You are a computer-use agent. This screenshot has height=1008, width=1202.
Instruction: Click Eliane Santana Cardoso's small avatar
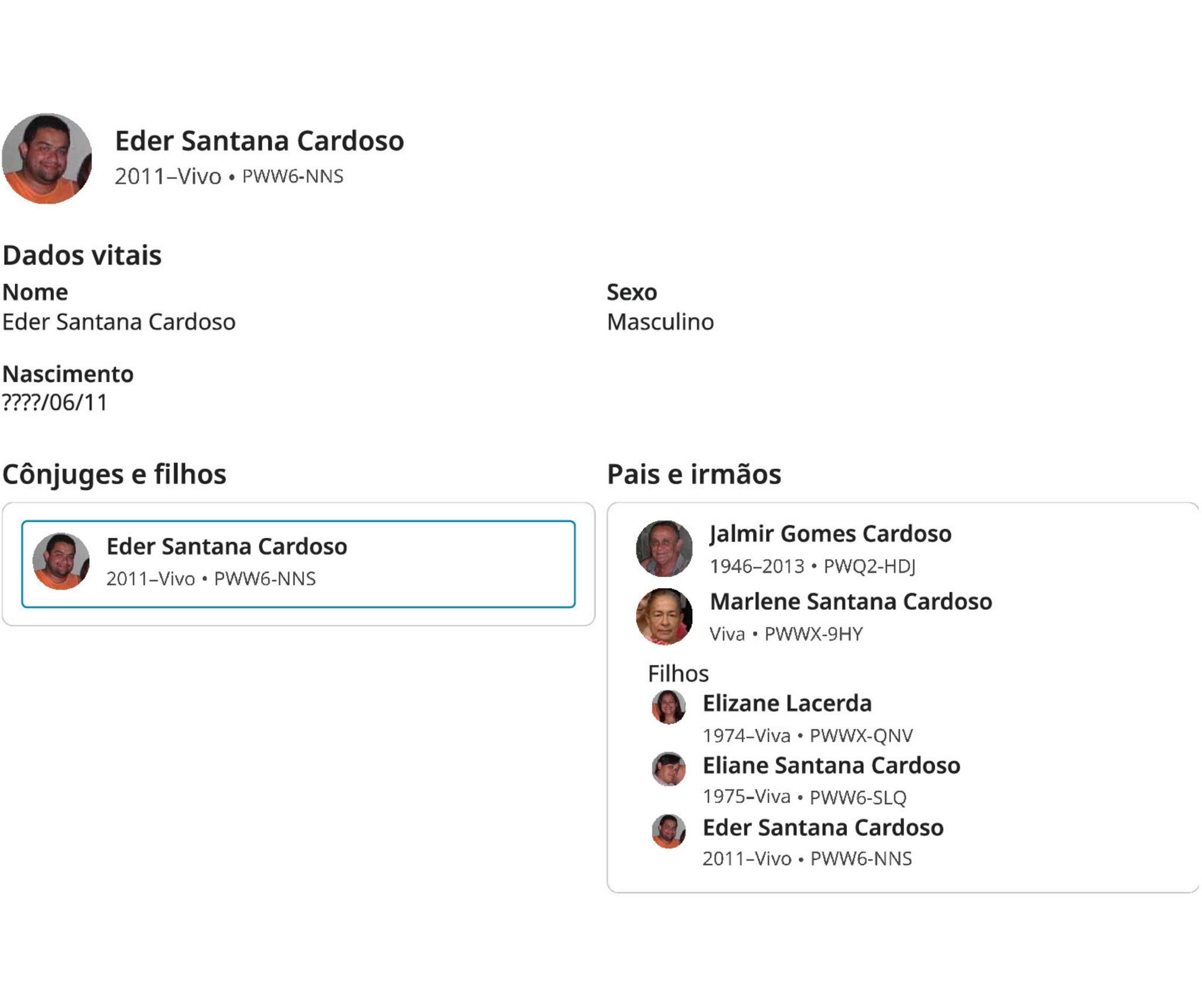point(668,768)
